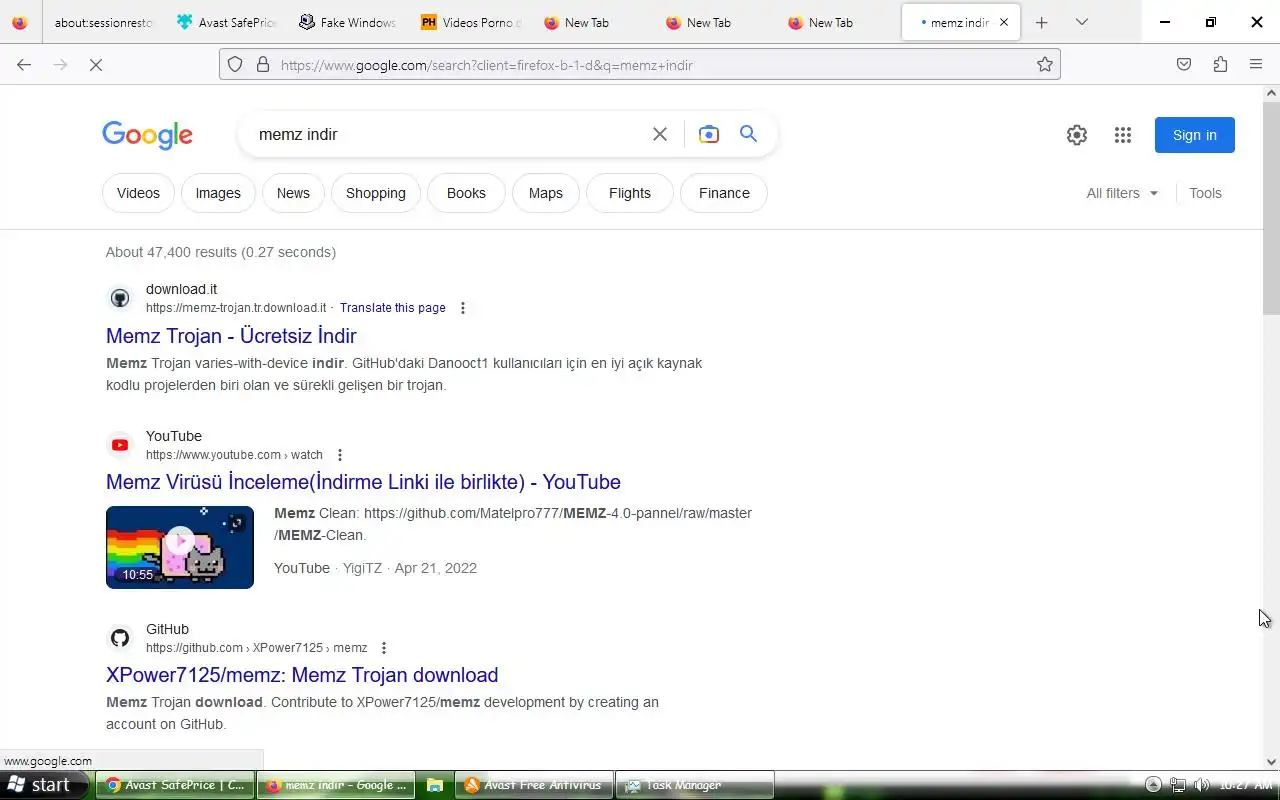Open the Firefox extensions menu
The height and width of the screenshot is (800, 1280).
coord(1220,65)
